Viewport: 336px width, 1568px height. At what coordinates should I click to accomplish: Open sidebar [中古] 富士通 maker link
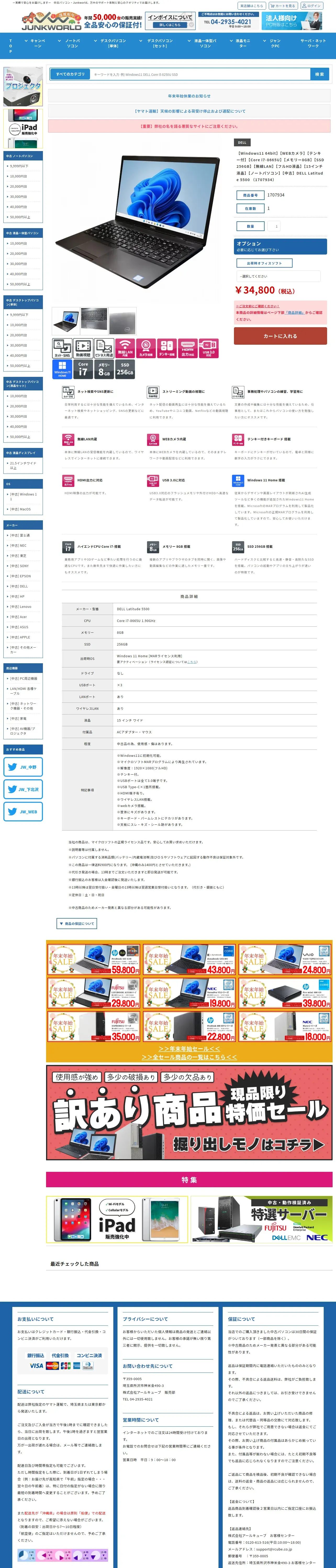(20, 536)
